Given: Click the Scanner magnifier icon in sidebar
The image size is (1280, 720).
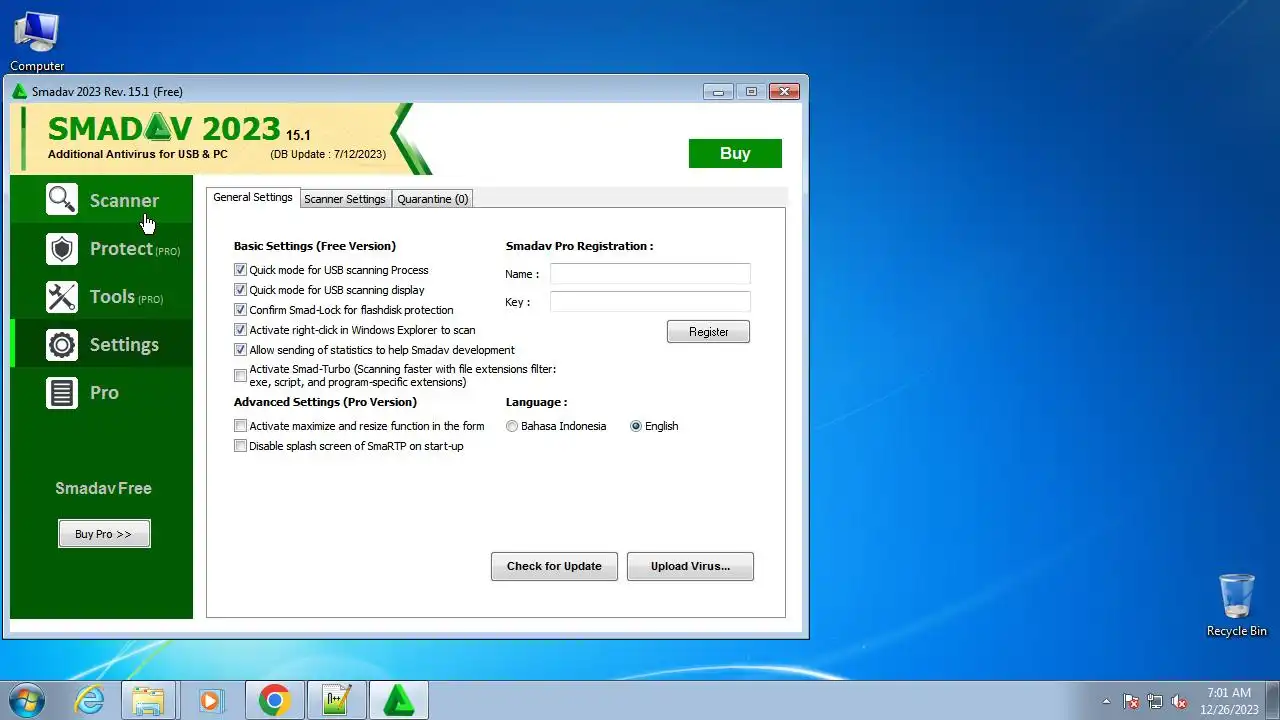Looking at the screenshot, I should click(62, 200).
